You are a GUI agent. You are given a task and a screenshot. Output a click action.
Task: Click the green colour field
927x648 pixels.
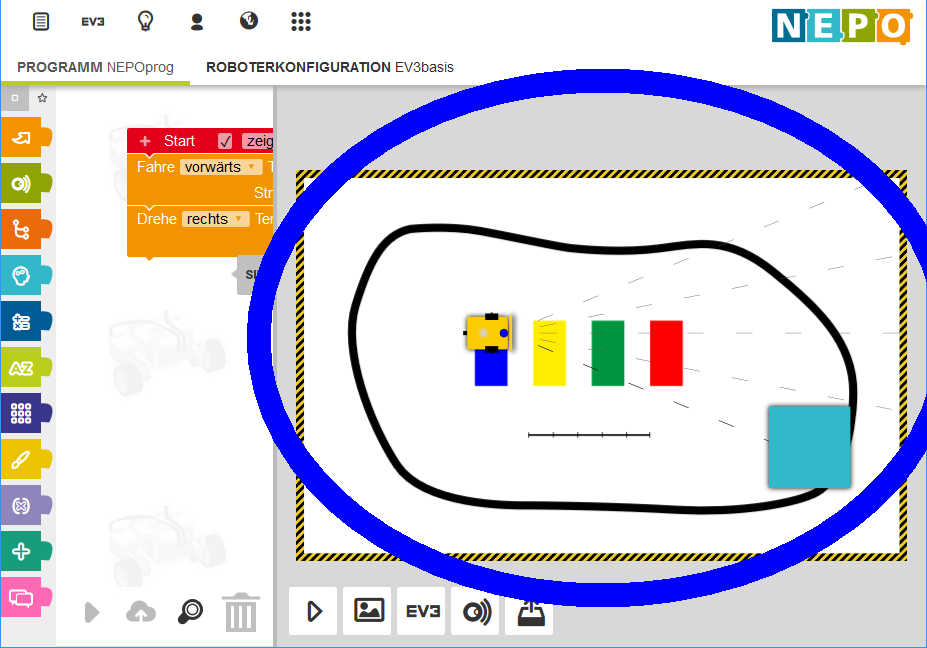pyautogui.click(x=608, y=353)
